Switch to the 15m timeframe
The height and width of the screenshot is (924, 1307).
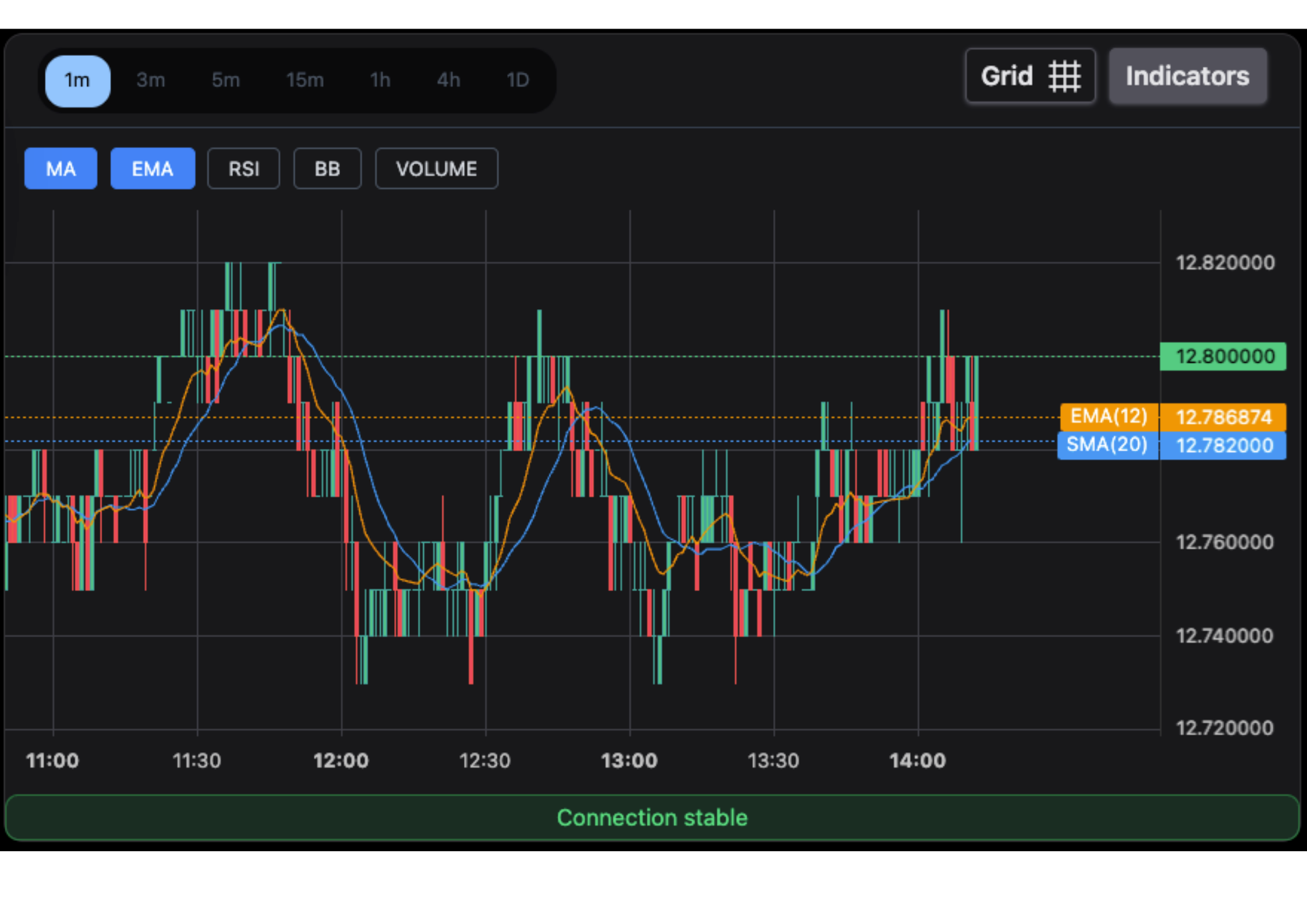tap(304, 80)
